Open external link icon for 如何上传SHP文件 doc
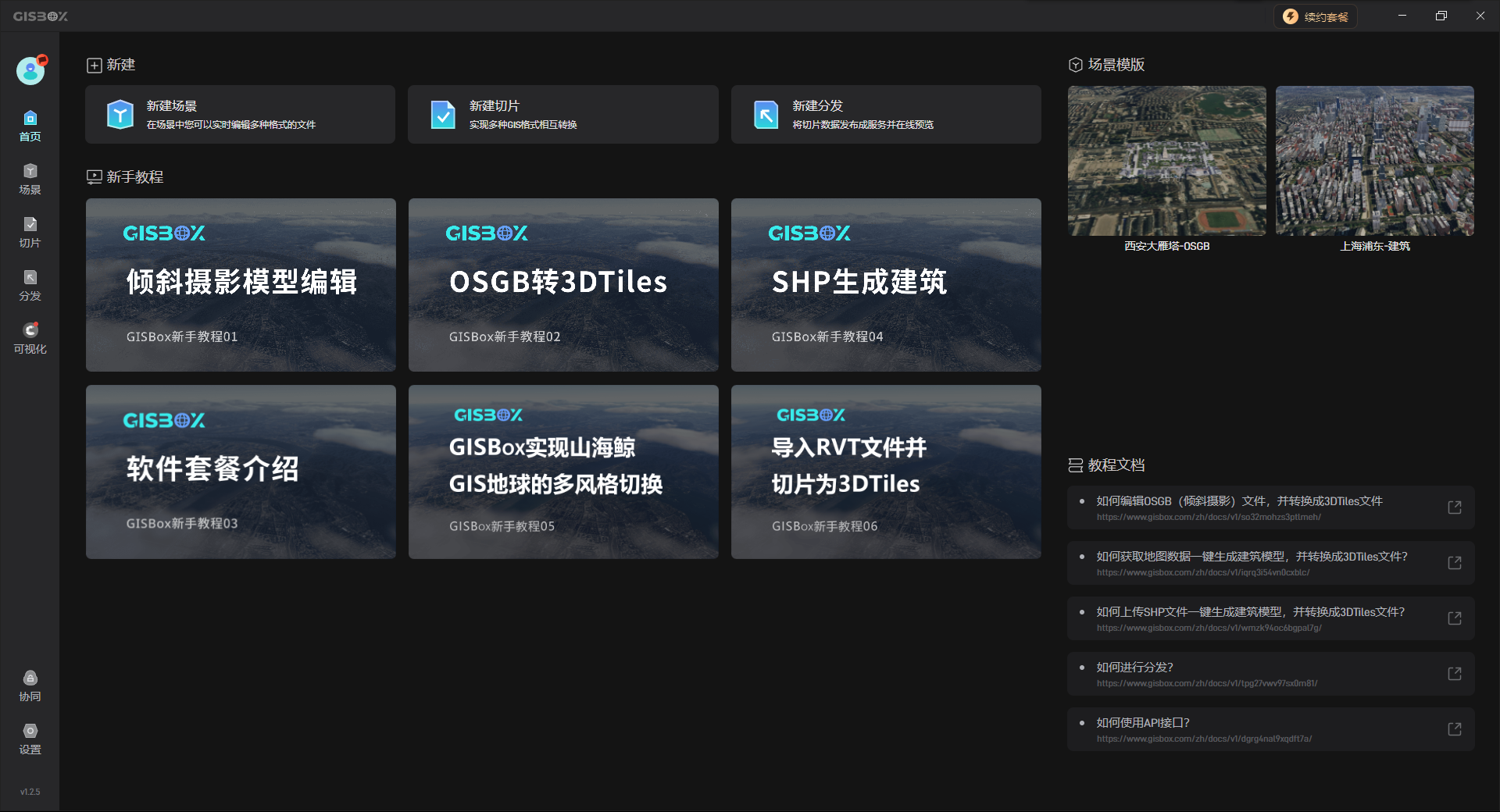The width and height of the screenshot is (1500, 812). pyautogui.click(x=1455, y=618)
